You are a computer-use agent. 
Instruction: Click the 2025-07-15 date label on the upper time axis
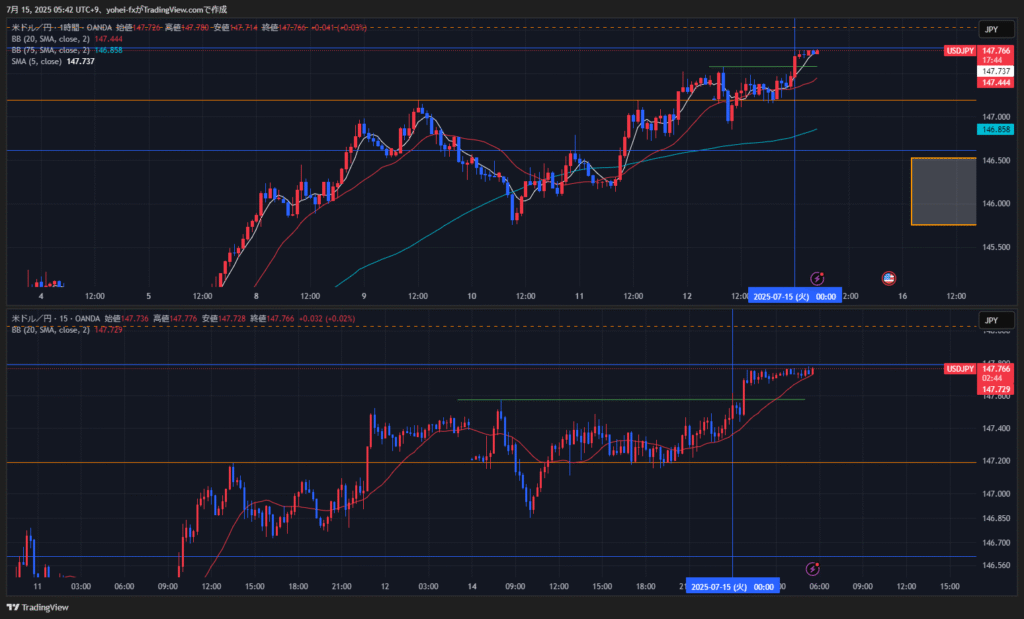[x=795, y=296]
